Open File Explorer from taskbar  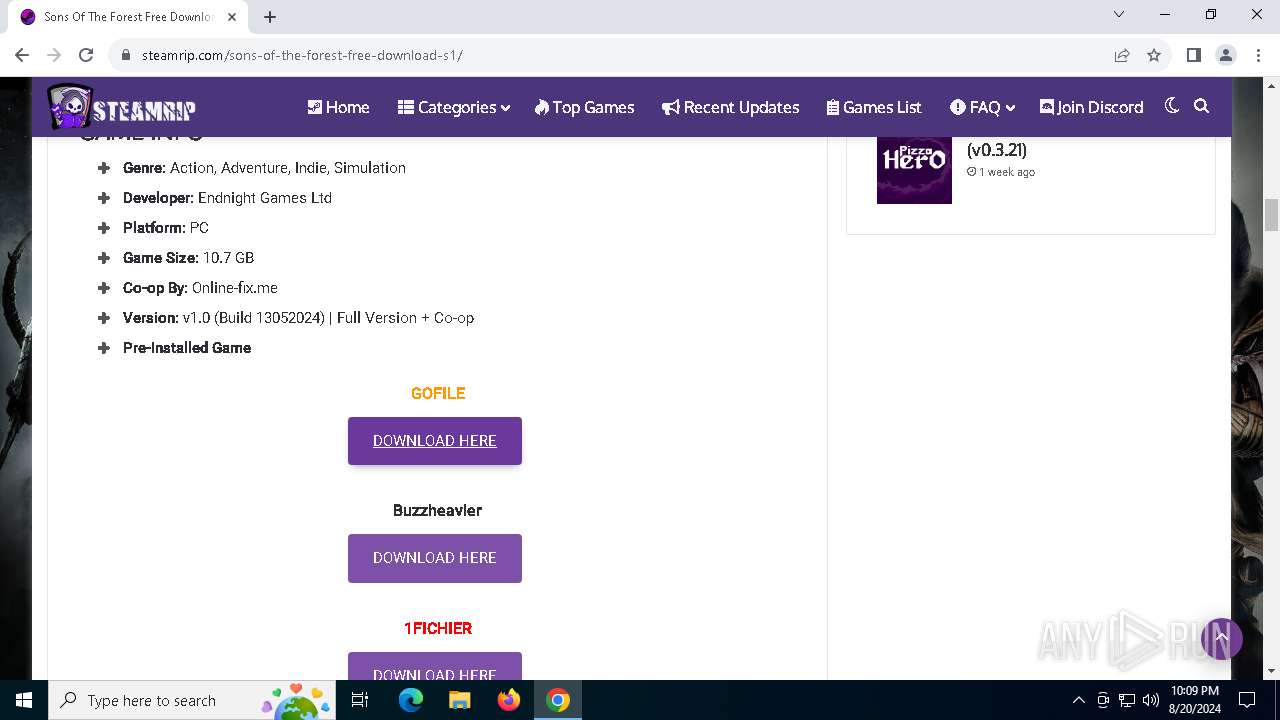coord(460,700)
